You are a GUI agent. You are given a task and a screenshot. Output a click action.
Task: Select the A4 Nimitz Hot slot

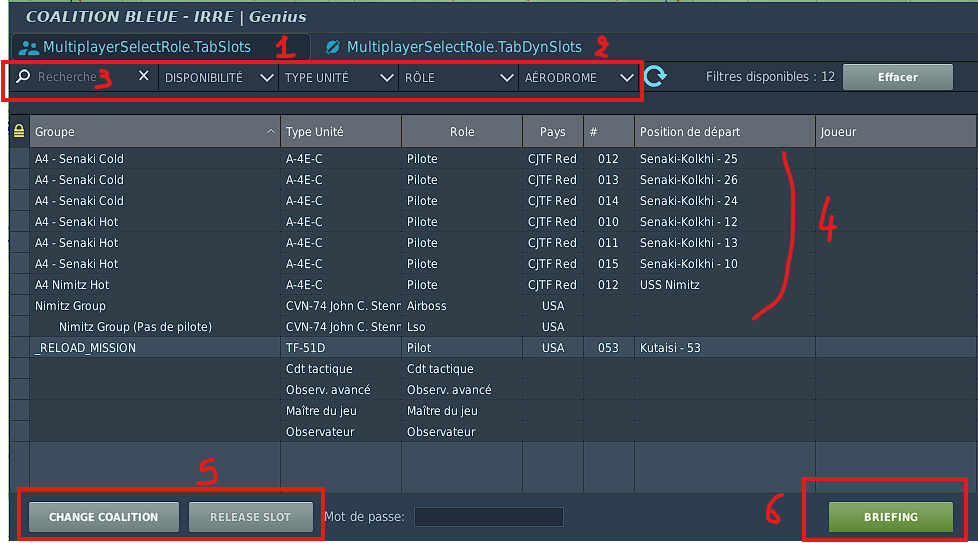pyautogui.click(x=493, y=284)
